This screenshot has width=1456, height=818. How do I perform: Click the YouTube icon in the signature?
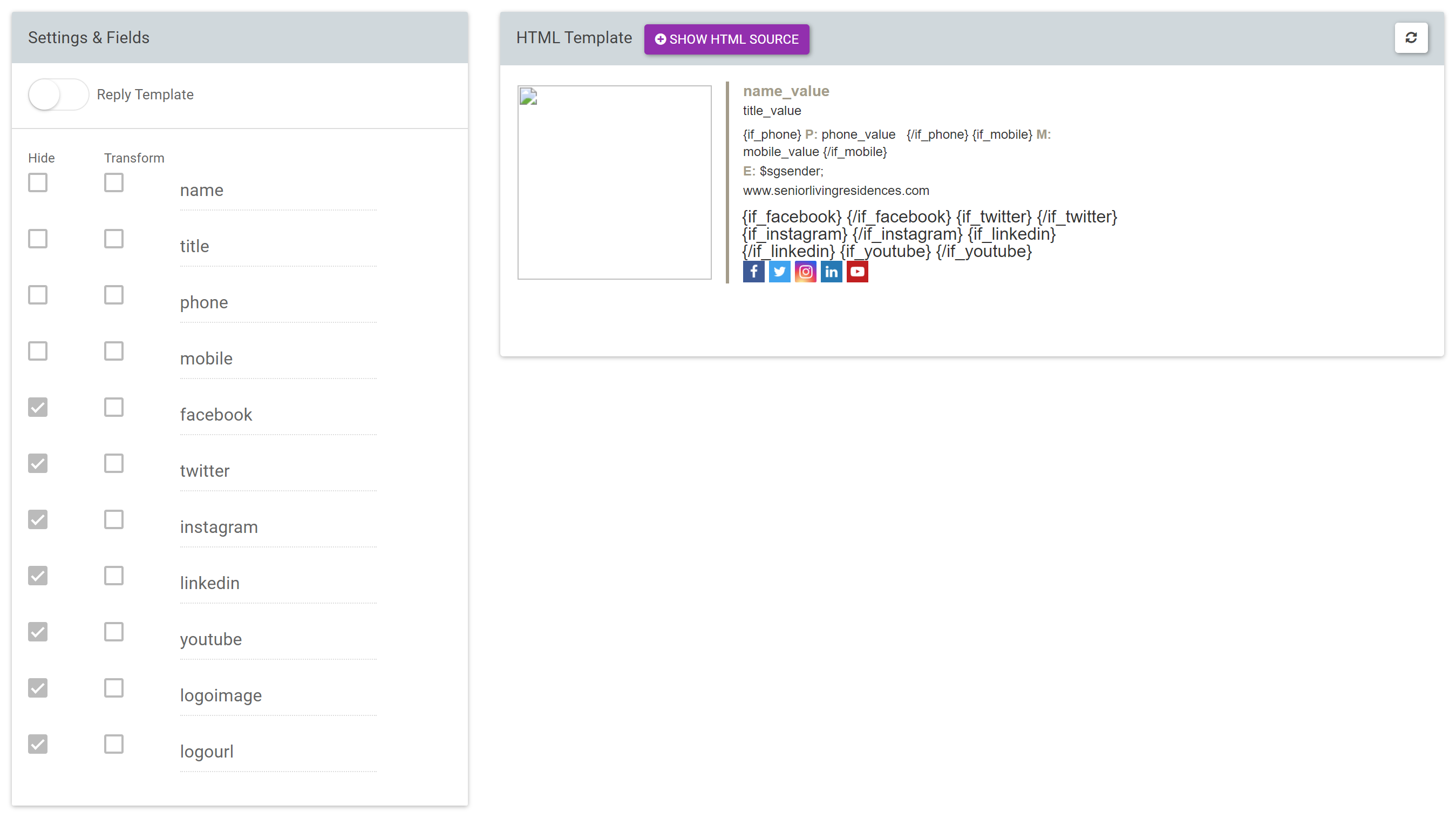[857, 272]
